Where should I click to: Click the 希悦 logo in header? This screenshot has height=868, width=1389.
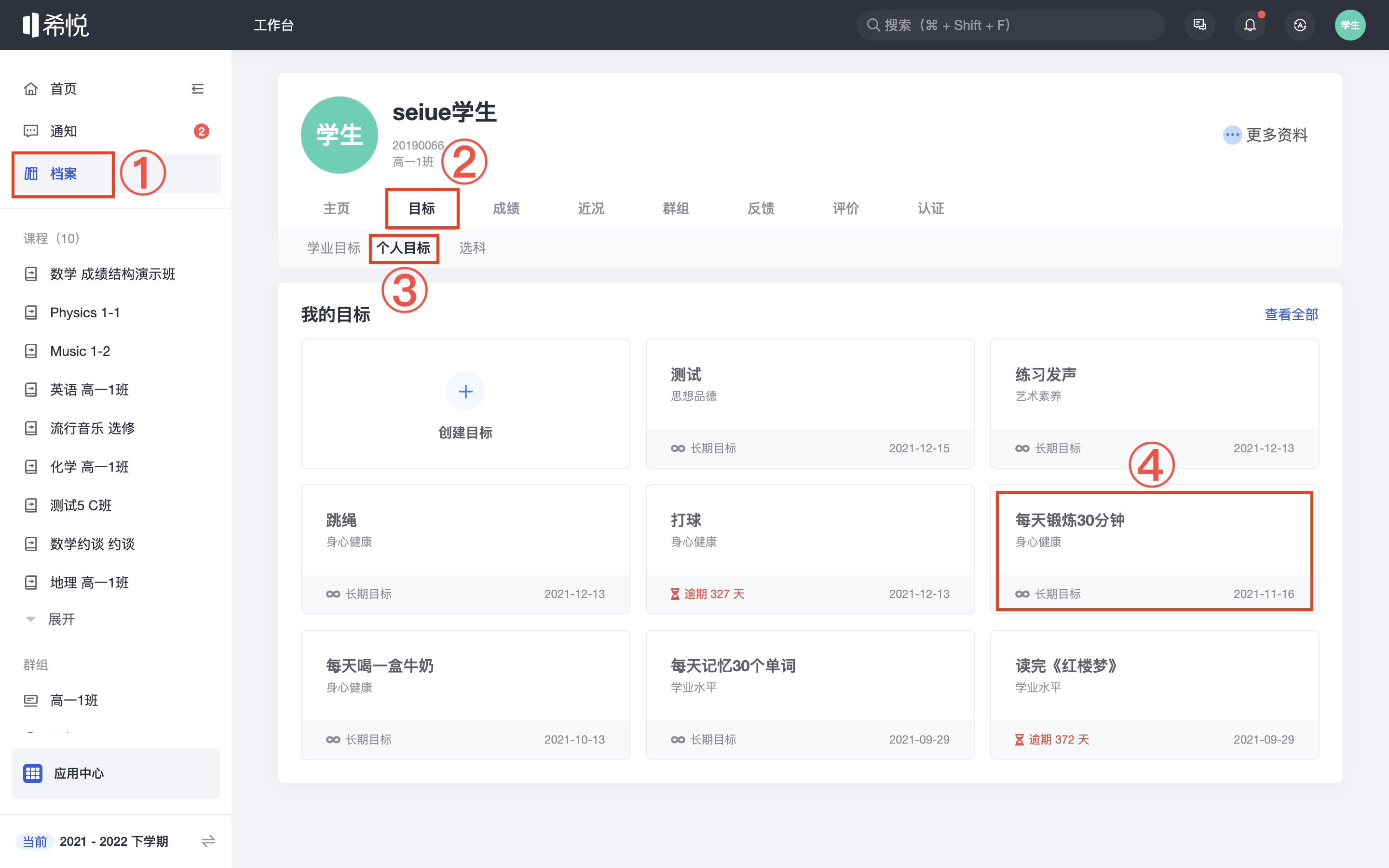pyautogui.click(x=55, y=25)
